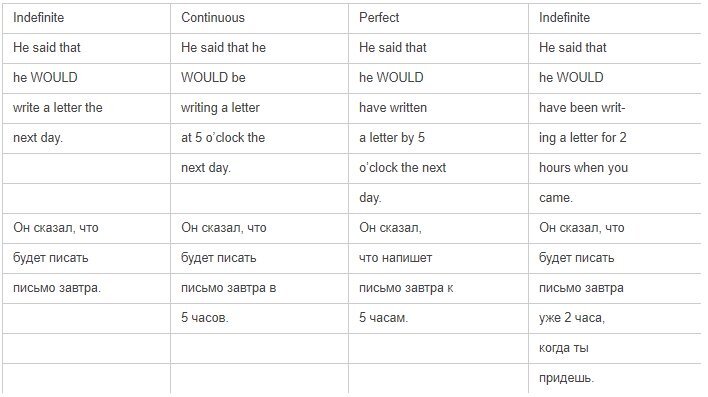The image size is (708, 397).
Task: Click the '5 часов.' cell
Action: click(x=259, y=318)
